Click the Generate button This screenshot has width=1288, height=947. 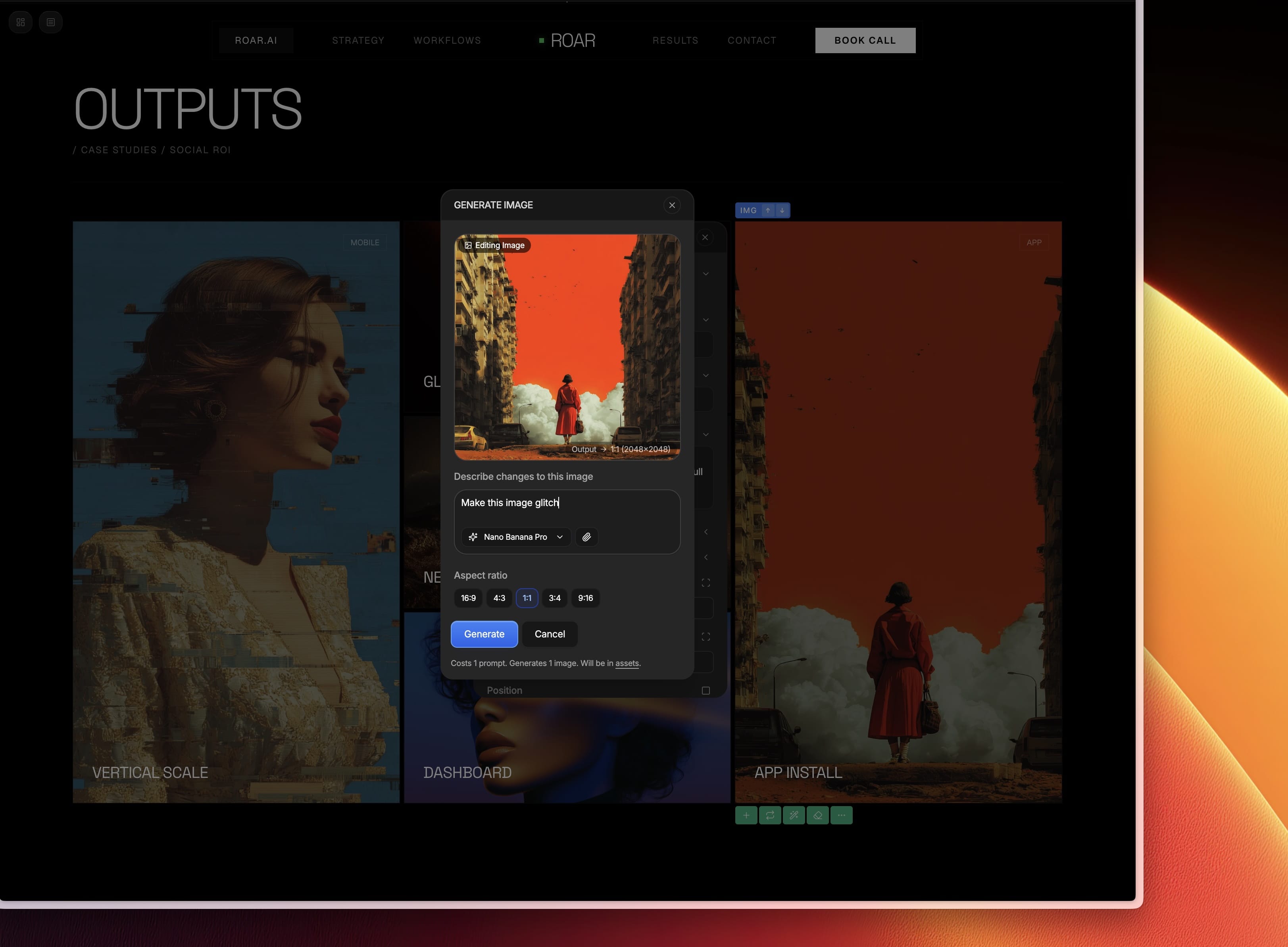(484, 634)
